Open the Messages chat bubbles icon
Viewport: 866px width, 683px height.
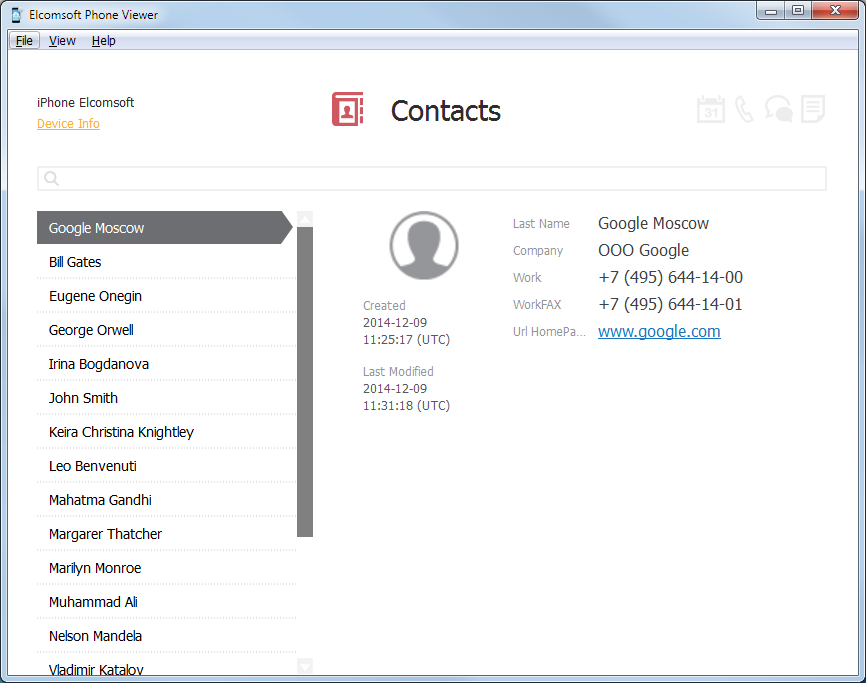click(x=778, y=109)
